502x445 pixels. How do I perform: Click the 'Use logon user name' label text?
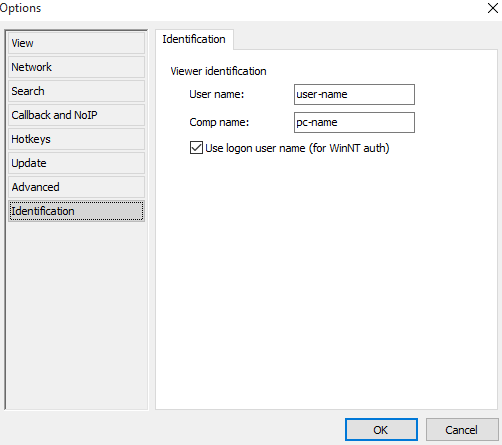point(297,148)
